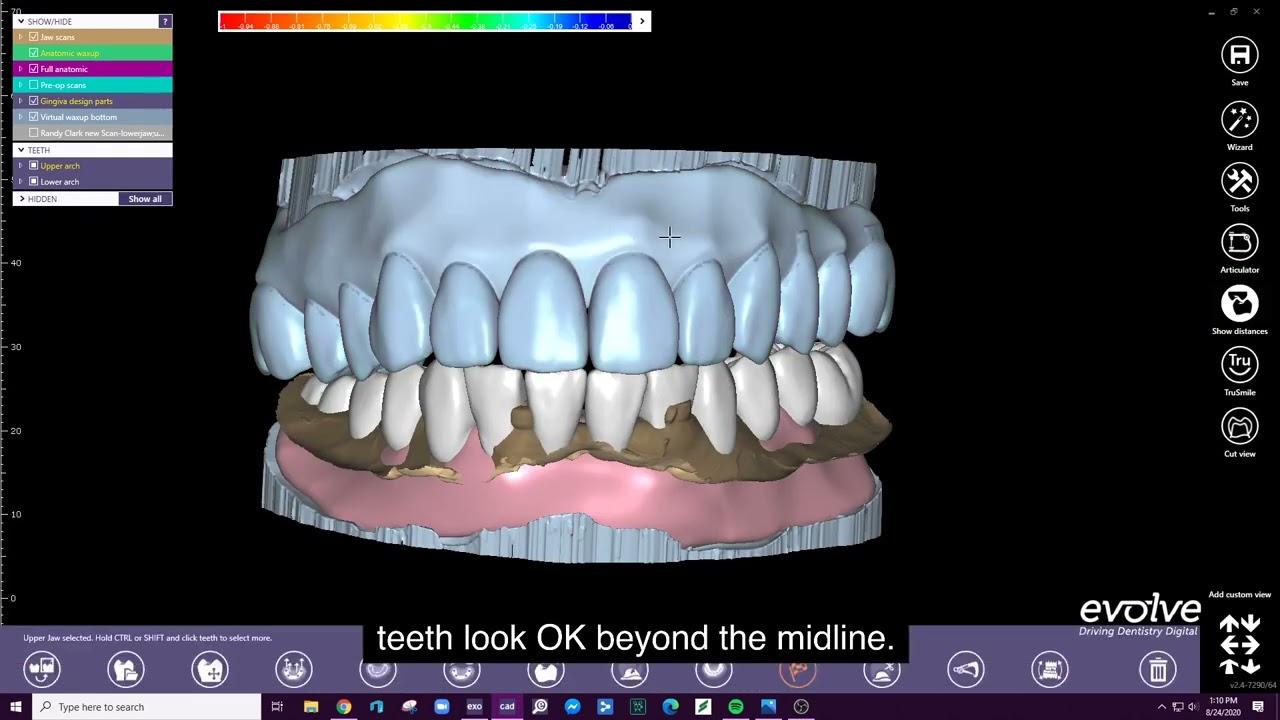Expand the Upper arch tree arrow
Image resolution: width=1280 pixels, height=720 pixels.
click(x=20, y=166)
